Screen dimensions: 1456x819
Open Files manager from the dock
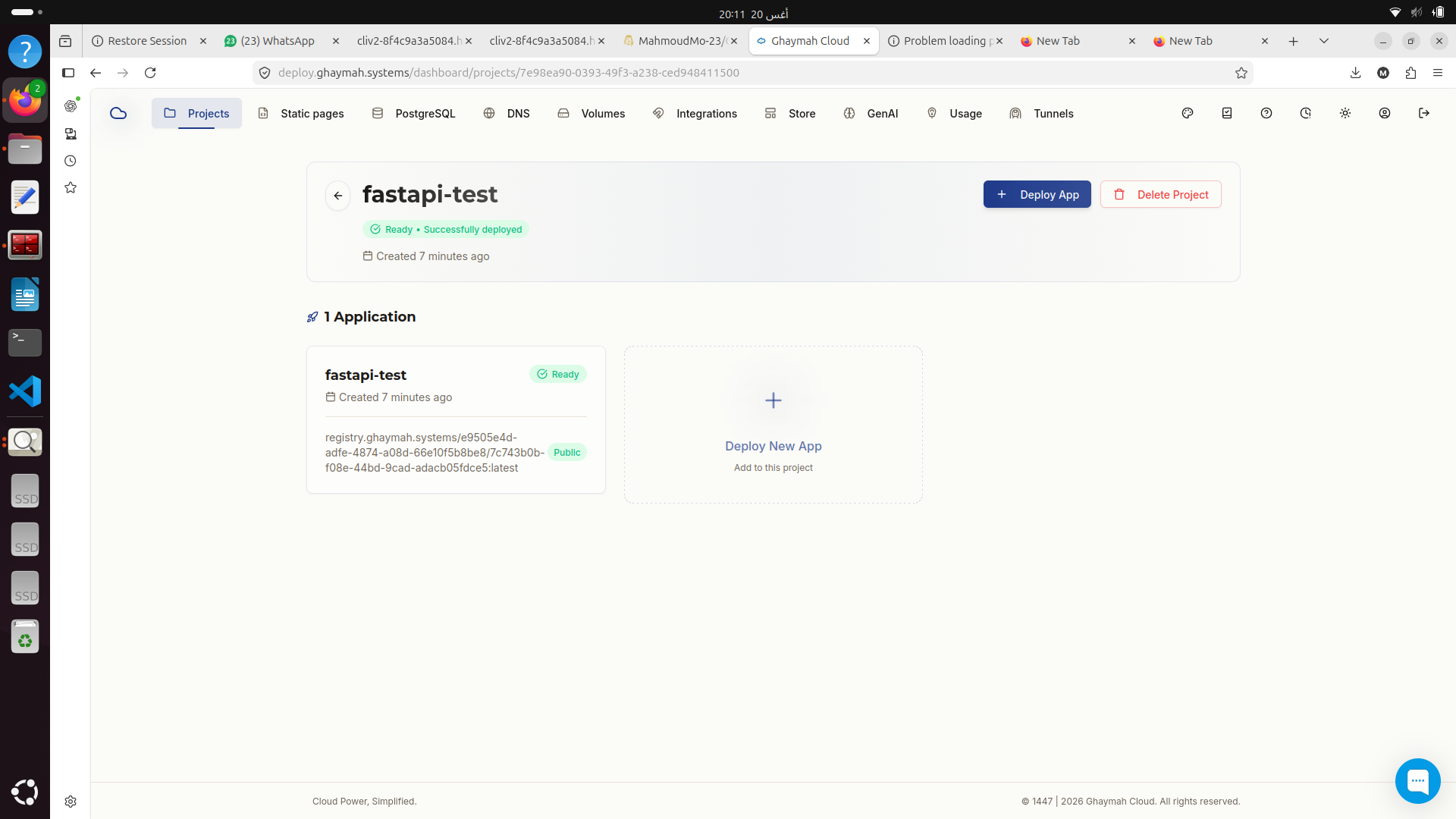(25, 149)
